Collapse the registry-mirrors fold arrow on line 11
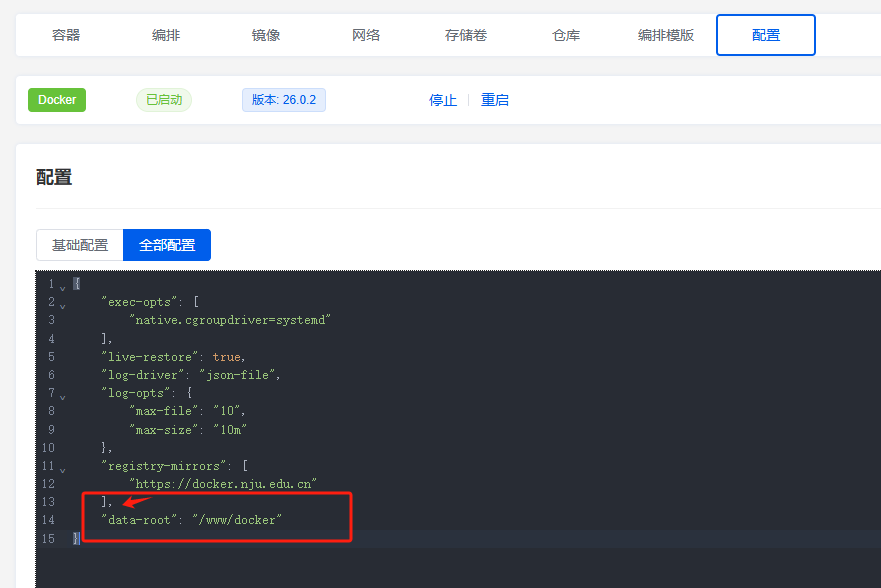The width and height of the screenshot is (881, 588). pyautogui.click(x=62, y=471)
